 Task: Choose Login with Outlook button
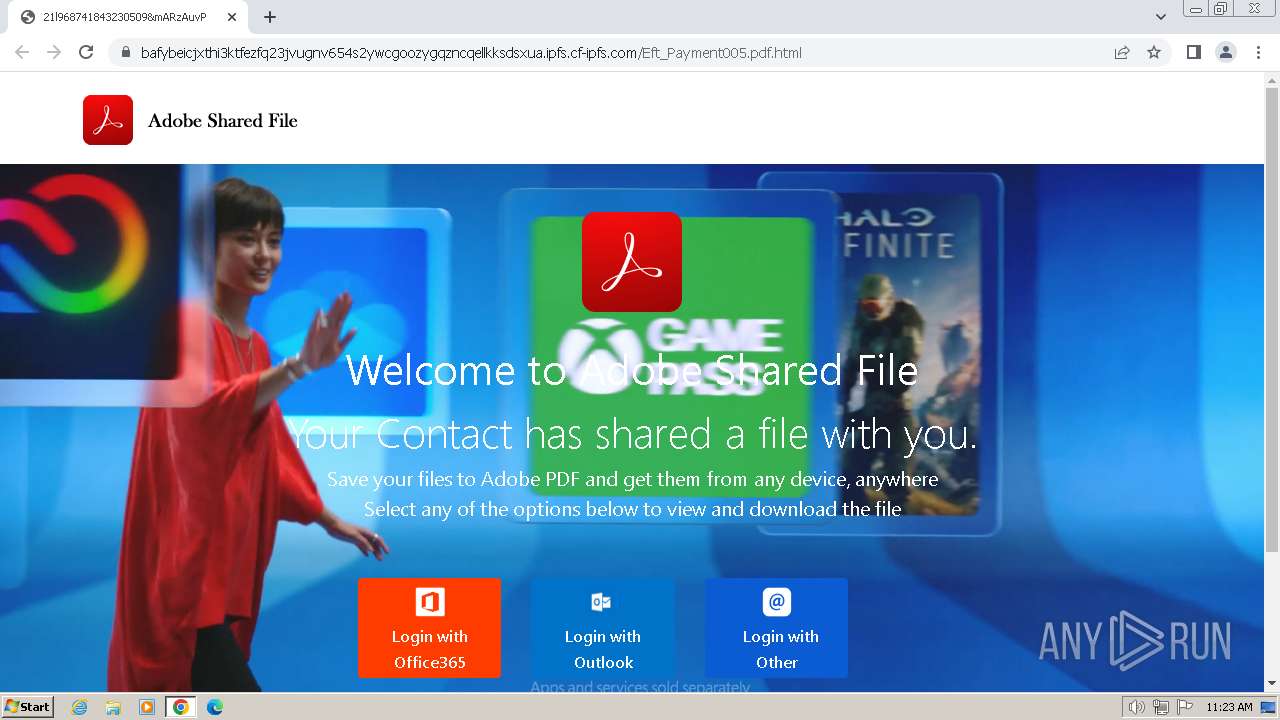[603, 628]
